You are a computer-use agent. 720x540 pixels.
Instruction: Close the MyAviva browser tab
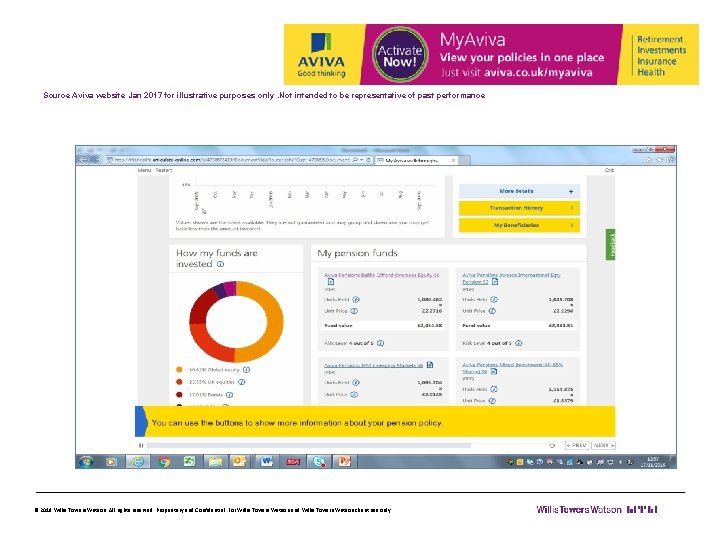[453, 160]
